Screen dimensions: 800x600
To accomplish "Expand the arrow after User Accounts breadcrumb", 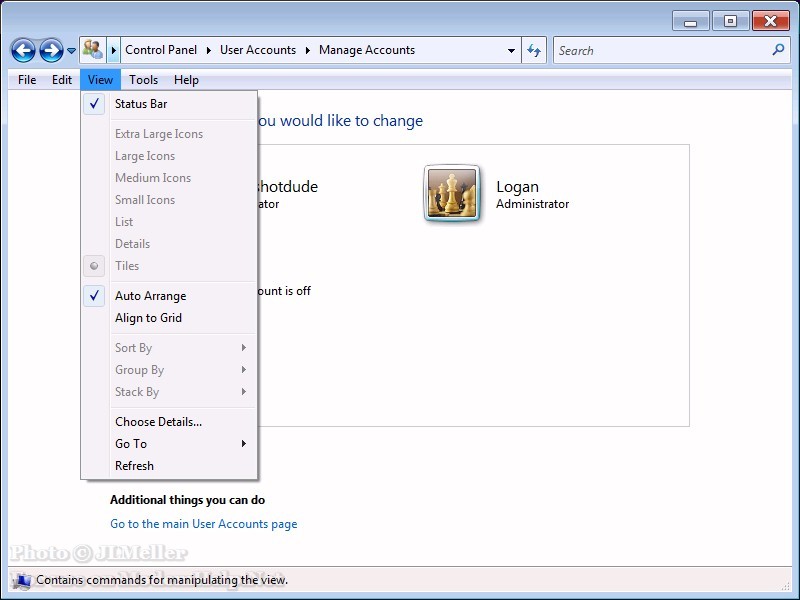I will pyautogui.click(x=308, y=51).
